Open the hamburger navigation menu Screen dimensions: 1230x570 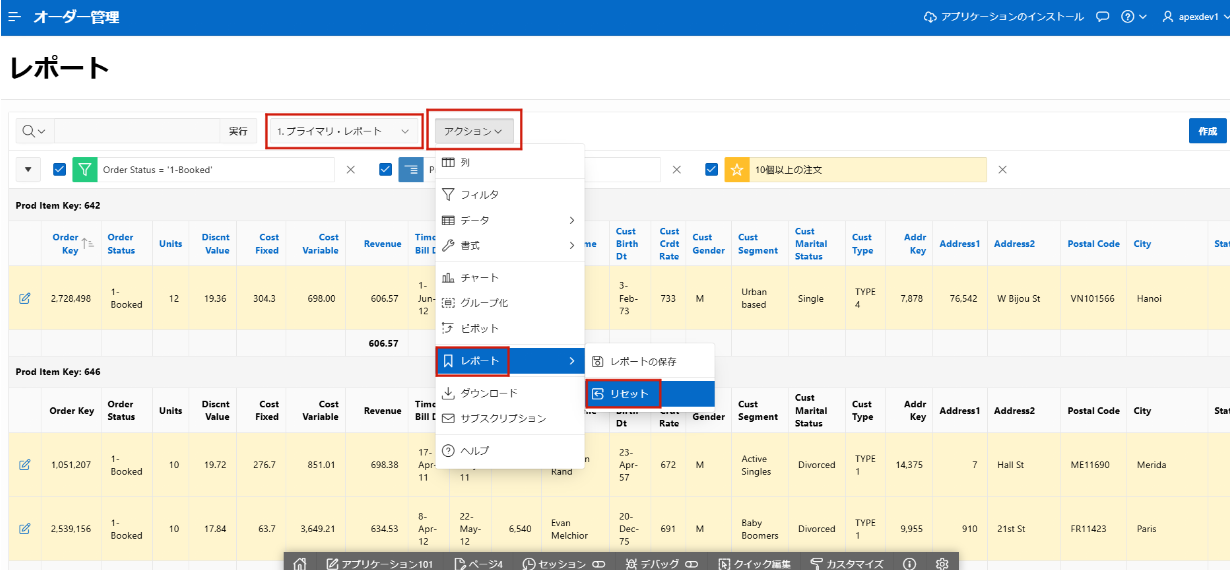point(14,17)
